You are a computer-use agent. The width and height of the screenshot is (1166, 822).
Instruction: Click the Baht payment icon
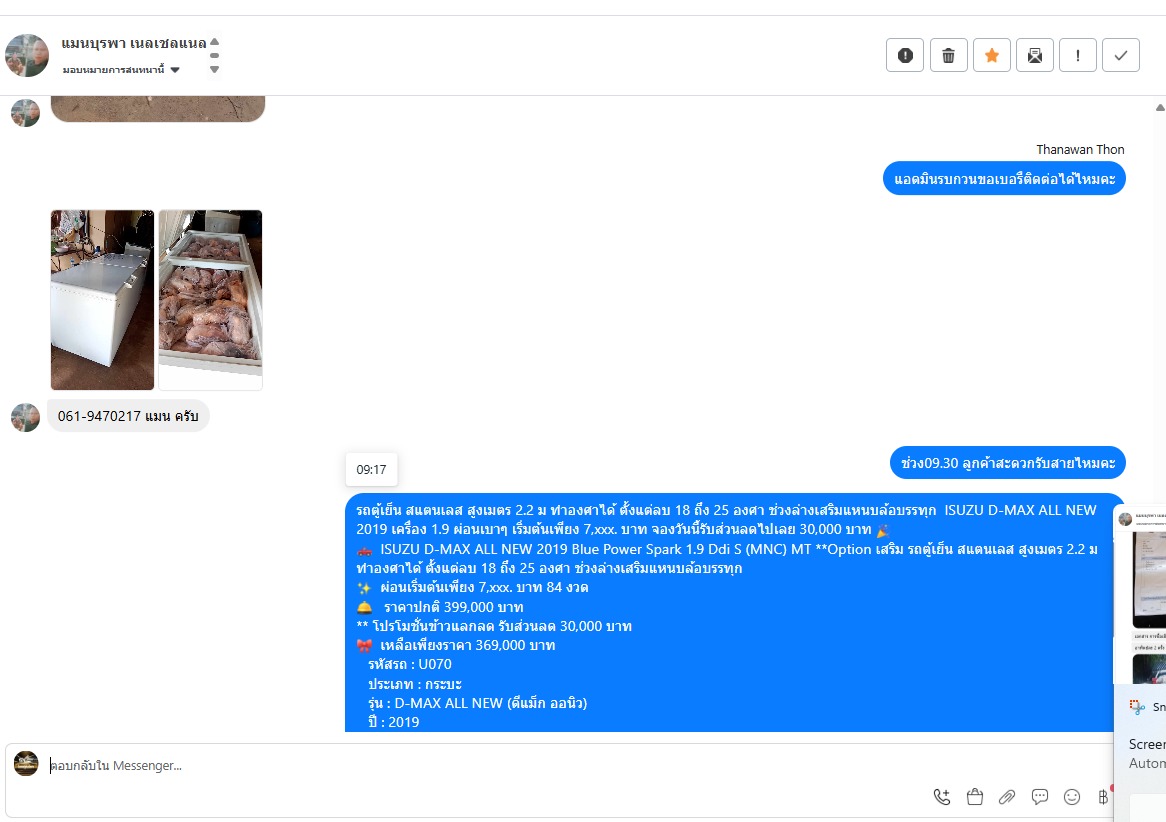coord(1103,797)
